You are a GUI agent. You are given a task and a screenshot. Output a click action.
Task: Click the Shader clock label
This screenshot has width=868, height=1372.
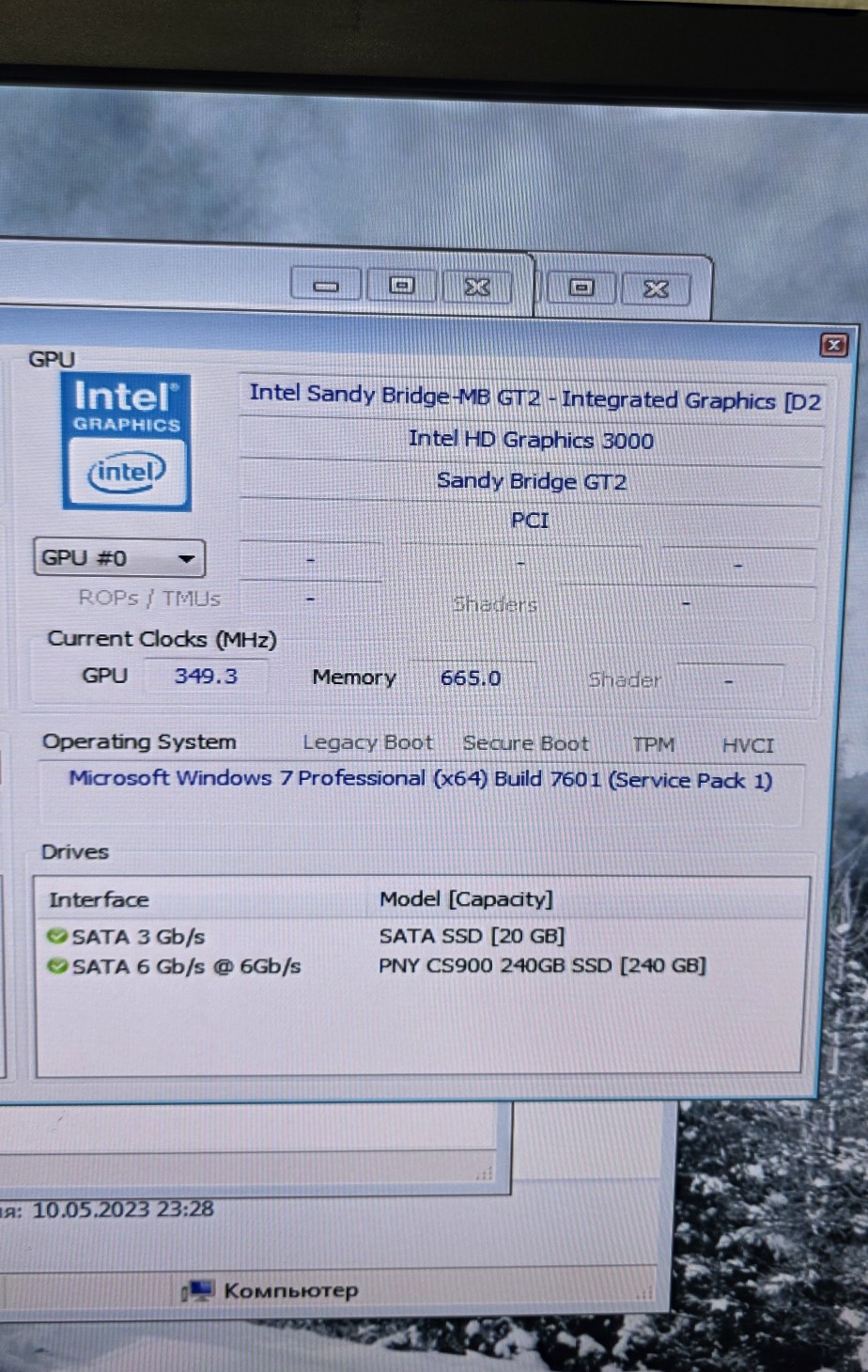(x=624, y=679)
